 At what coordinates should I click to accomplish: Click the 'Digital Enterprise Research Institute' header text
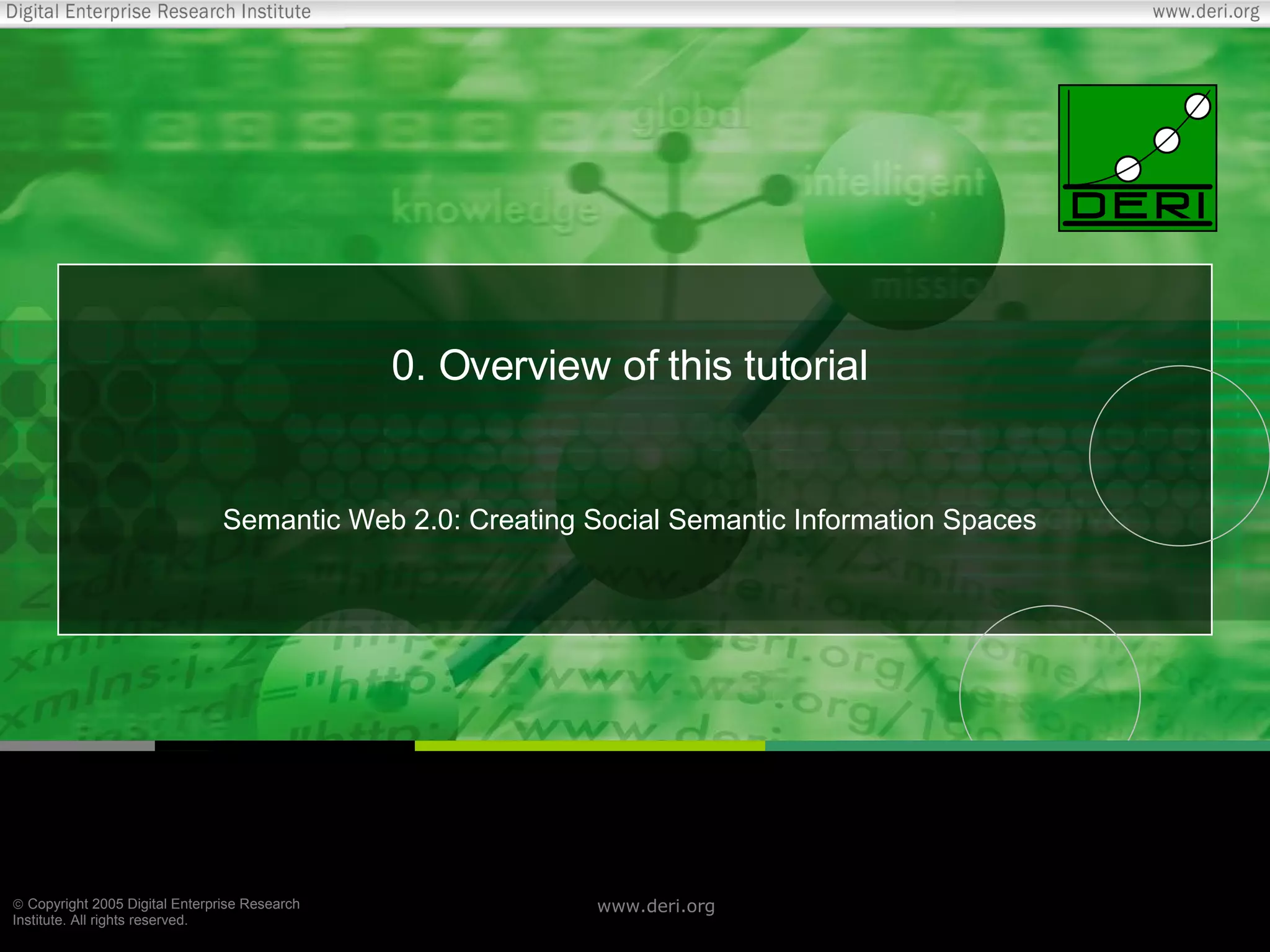pos(158,12)
